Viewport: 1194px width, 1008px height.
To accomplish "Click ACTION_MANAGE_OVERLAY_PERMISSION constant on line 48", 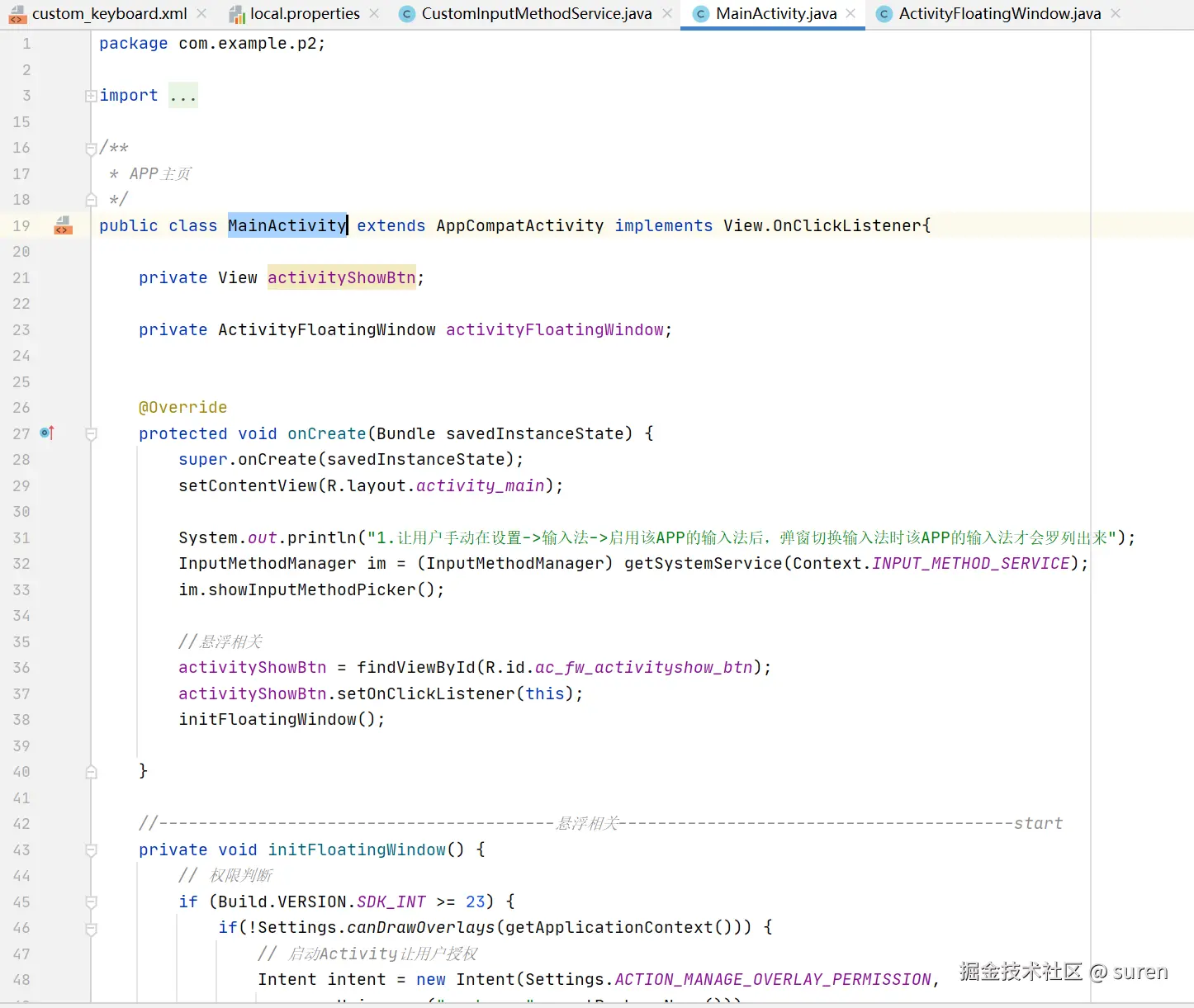I will tap(773, 979).
